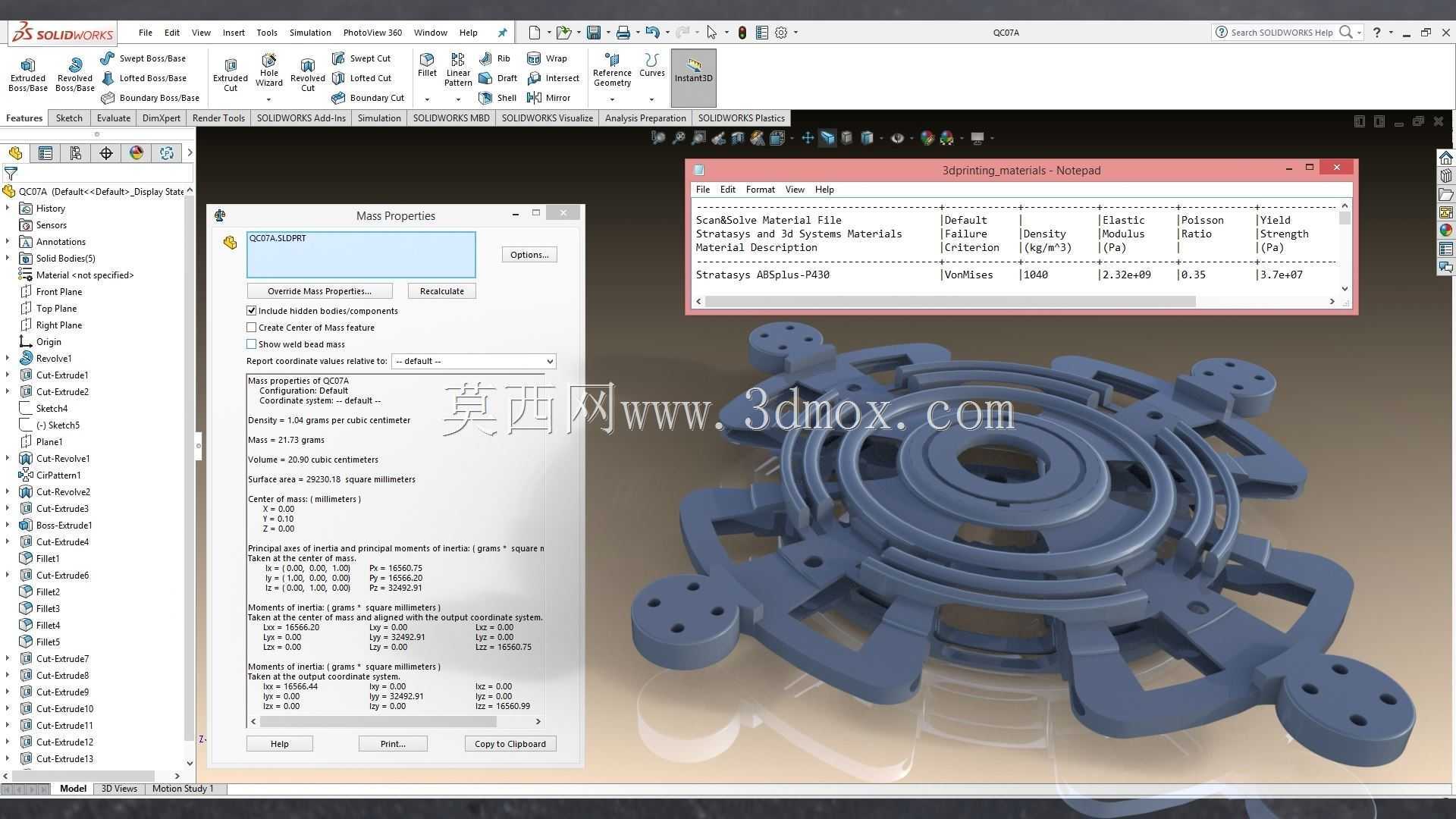Expand the Cut-Extrude1 feature node
This screenshot has height=819, width=1456.
[8, 375]
